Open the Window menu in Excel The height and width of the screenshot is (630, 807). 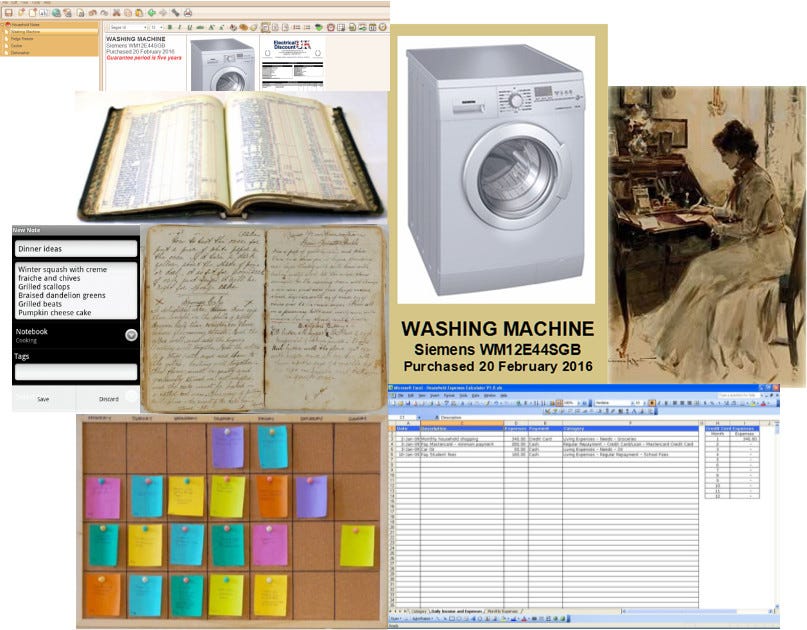(x=489, y=395)
